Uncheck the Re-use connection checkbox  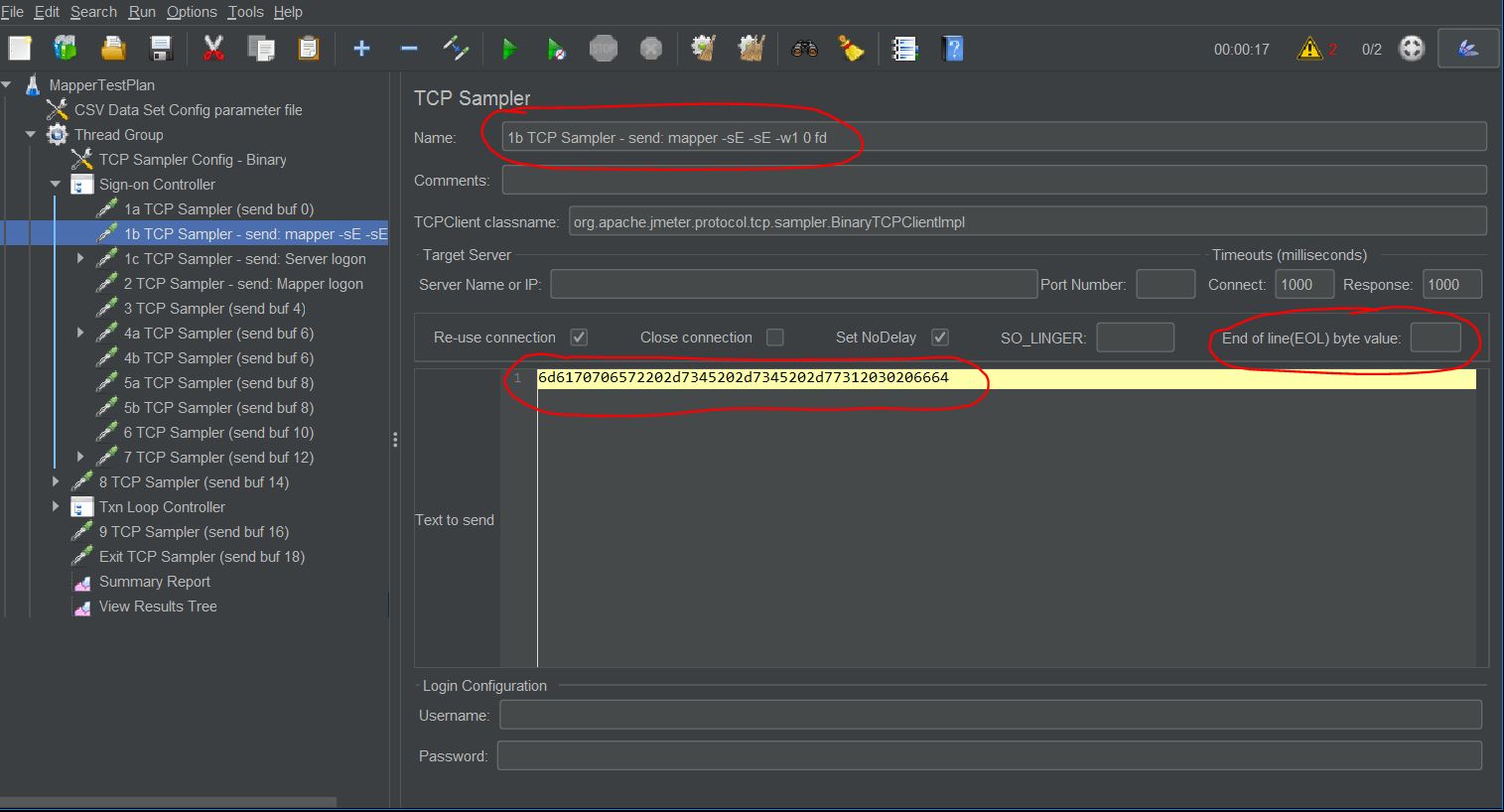click(x=578, y=337)
